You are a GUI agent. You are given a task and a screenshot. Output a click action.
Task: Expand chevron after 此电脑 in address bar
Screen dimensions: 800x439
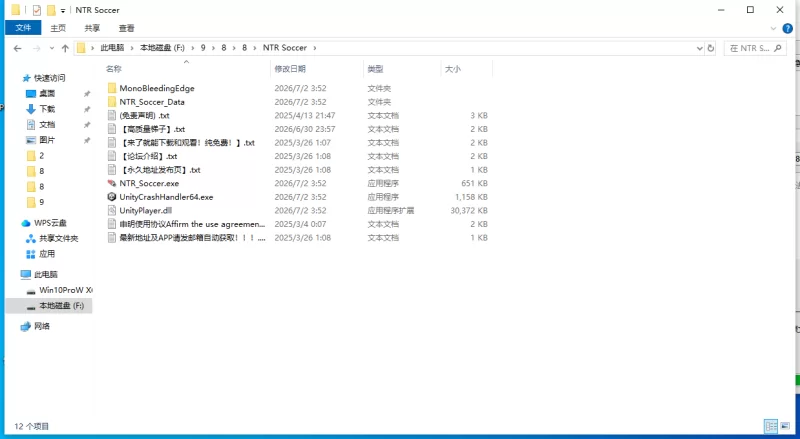132,48
